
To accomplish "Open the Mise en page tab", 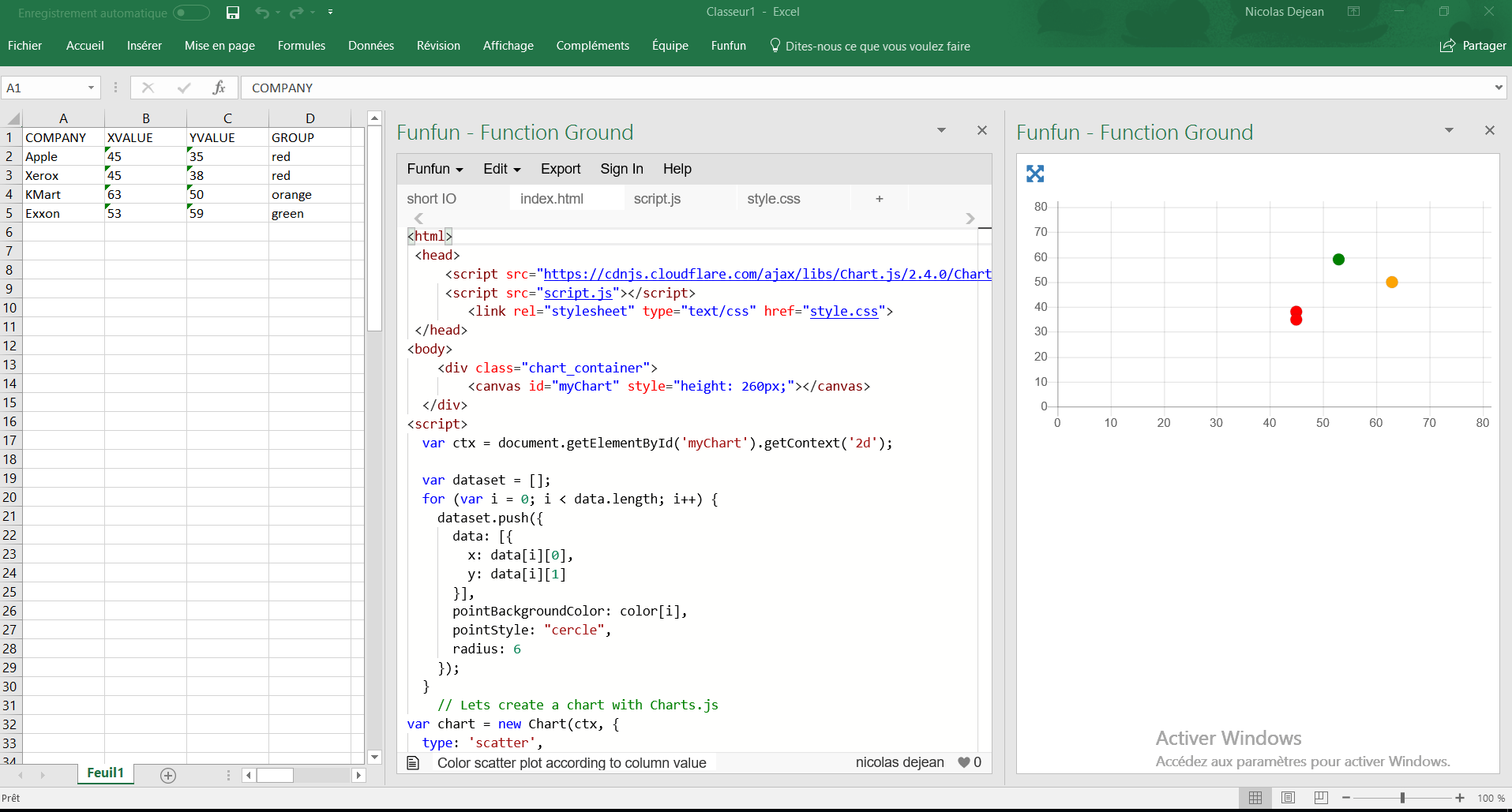I will (x=219, y=46).
